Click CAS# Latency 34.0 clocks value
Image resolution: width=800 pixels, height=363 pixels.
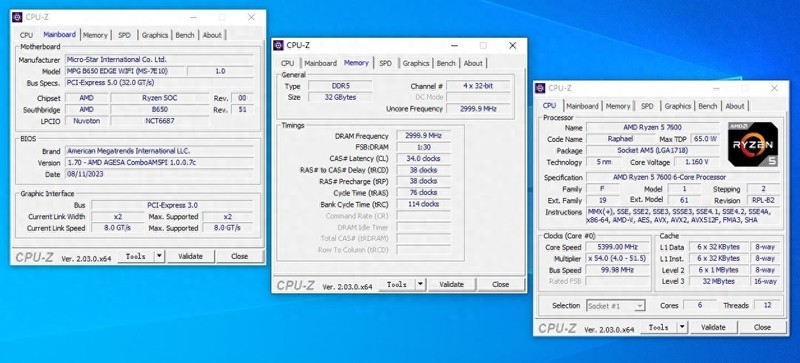(x=423, y=158)
